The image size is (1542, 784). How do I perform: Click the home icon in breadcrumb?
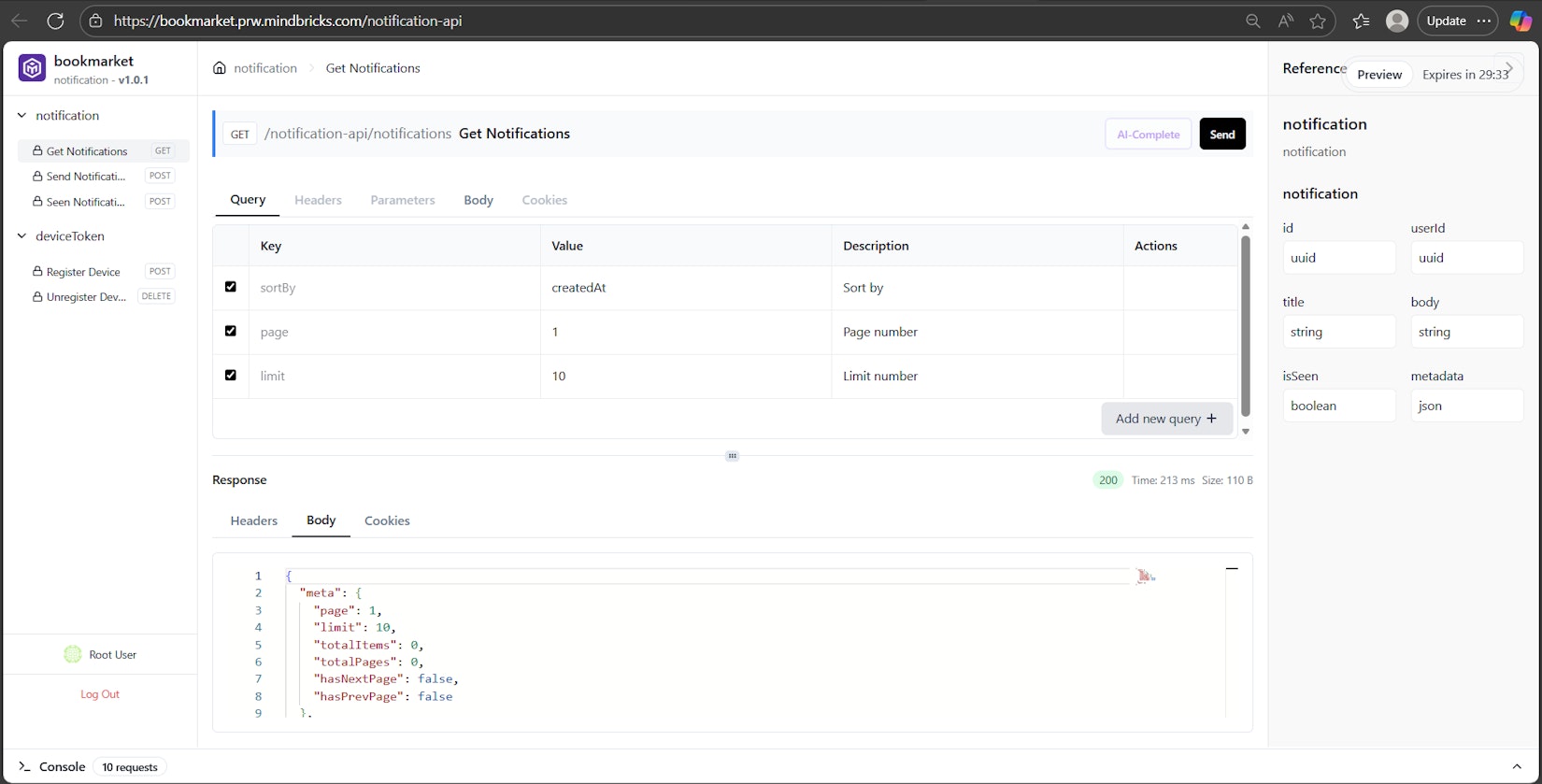point(220,68)
